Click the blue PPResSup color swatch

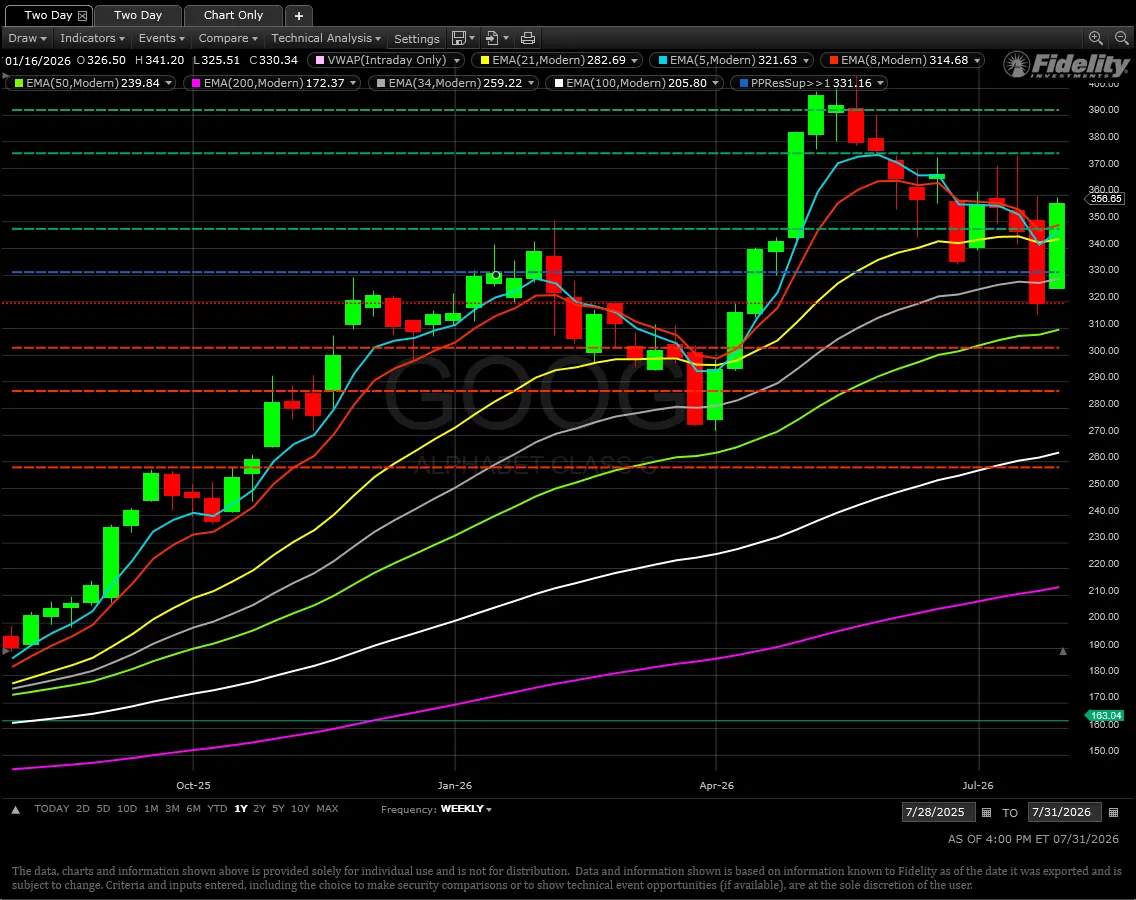click(743, 83)
